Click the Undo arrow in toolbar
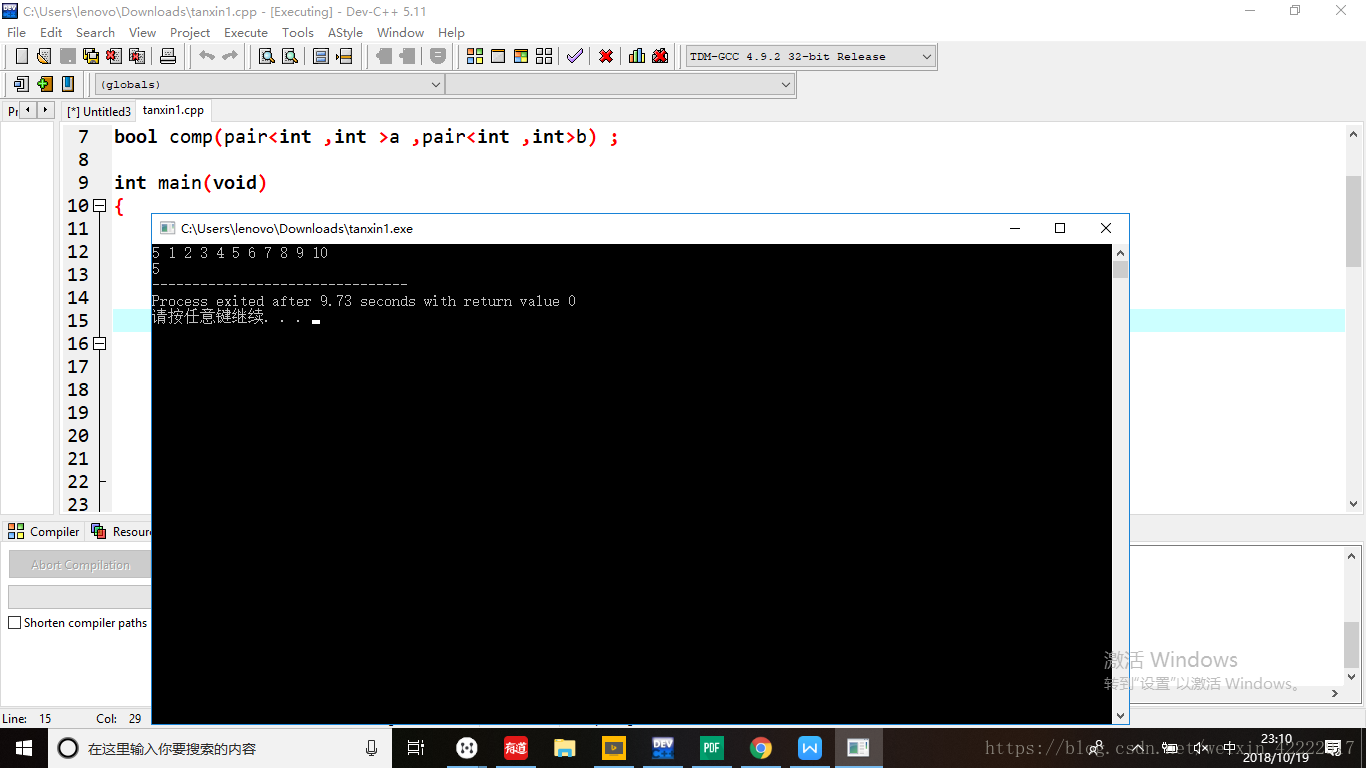The width and height of the screenshot is (1366, 768). coord(206,56)
